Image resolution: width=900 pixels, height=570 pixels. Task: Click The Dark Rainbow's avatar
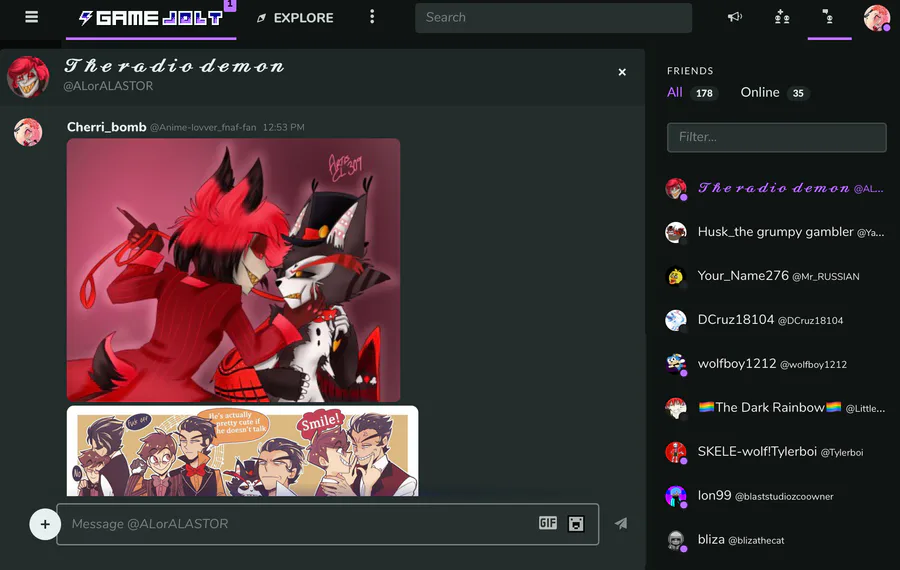pyautogui.click(x=676, y=409)
